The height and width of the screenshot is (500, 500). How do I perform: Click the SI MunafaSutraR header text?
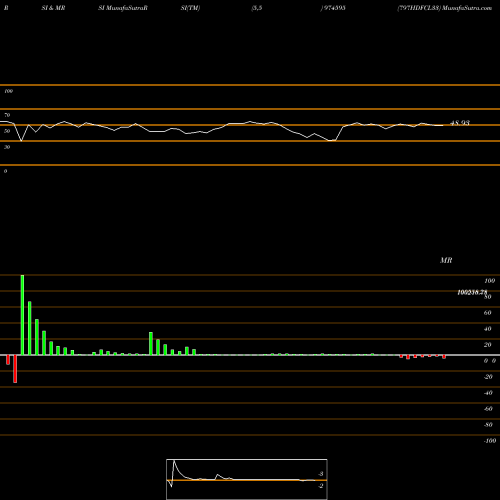[x=123, y=8]
